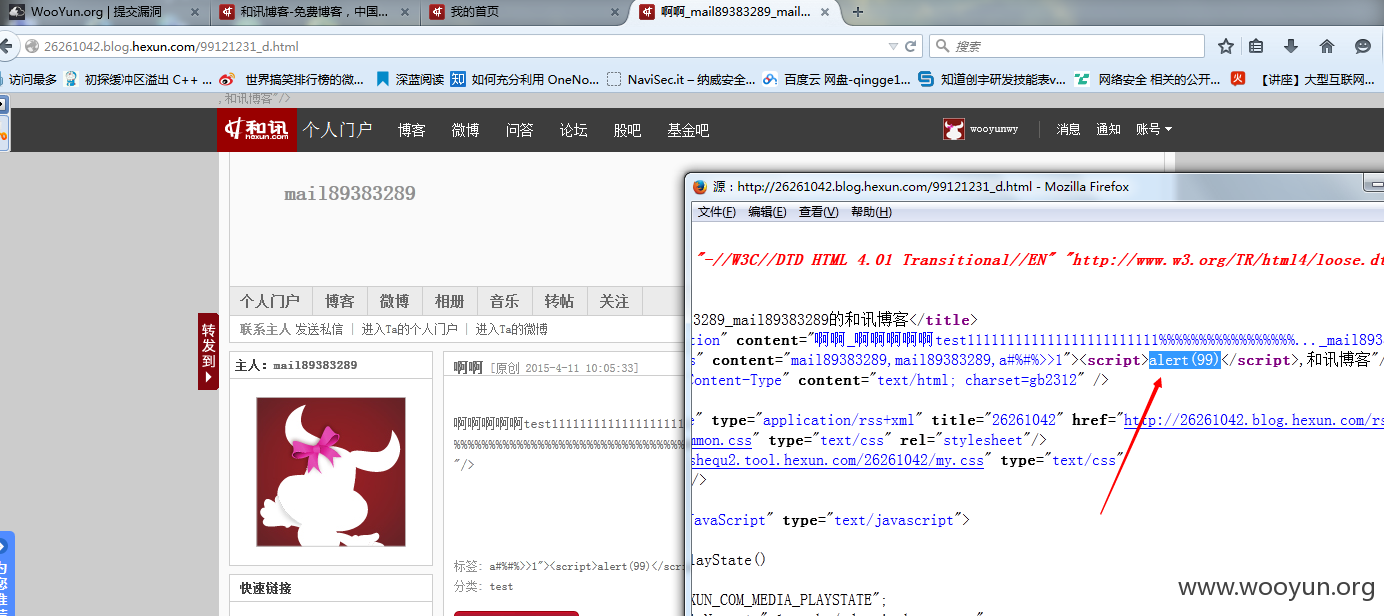This screenshot has height=616, width=1384.
Task: Open 编辑(E) menu in source window
Action: (x=768, y=212)
